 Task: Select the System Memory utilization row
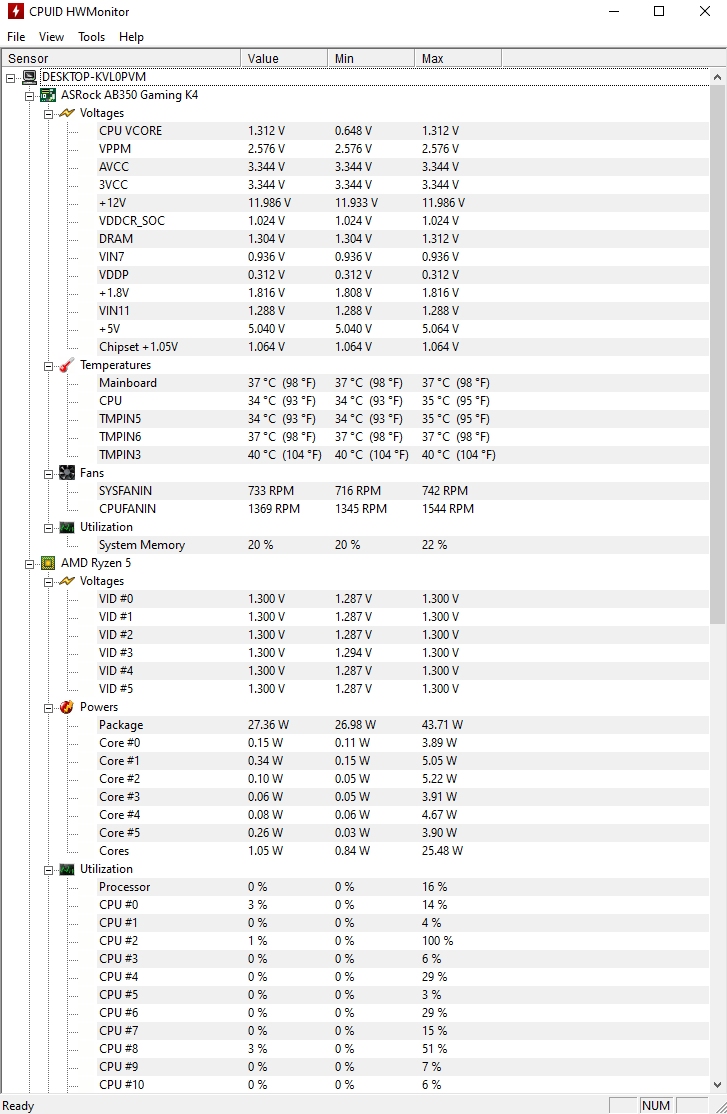pyautogui.click(x=404, y=545)
